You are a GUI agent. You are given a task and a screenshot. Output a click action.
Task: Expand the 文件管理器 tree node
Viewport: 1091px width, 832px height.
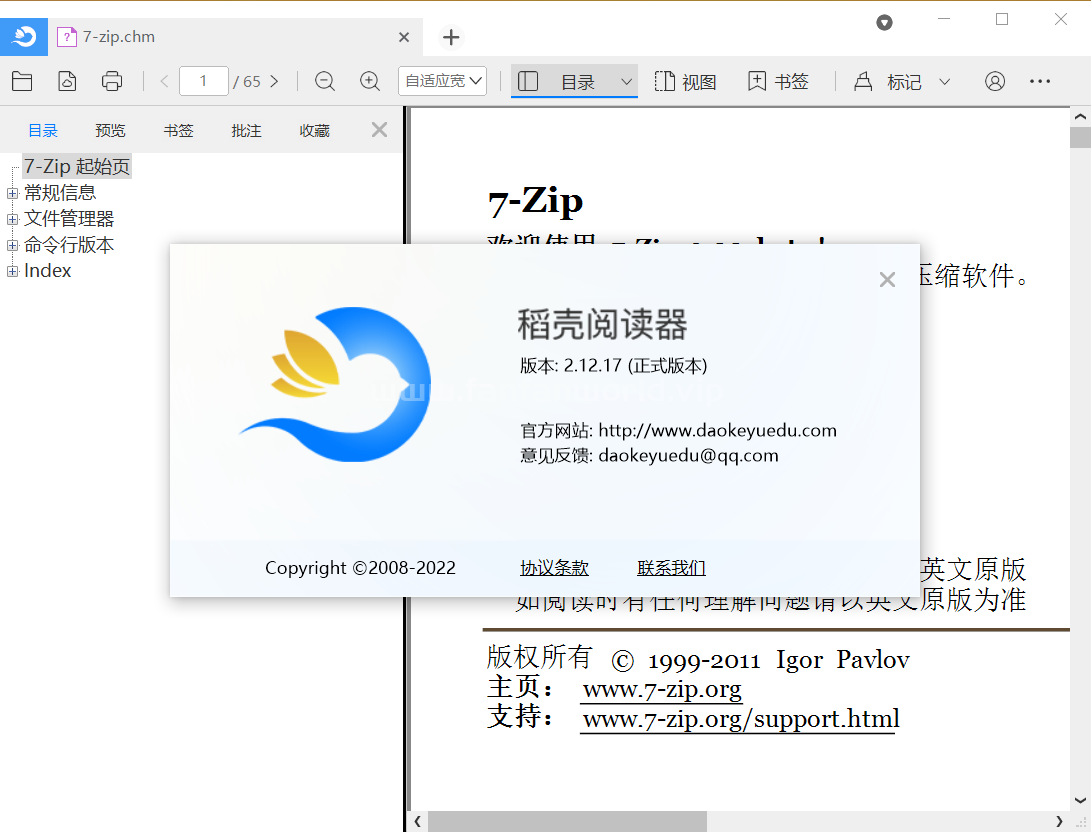pos(13,219)
